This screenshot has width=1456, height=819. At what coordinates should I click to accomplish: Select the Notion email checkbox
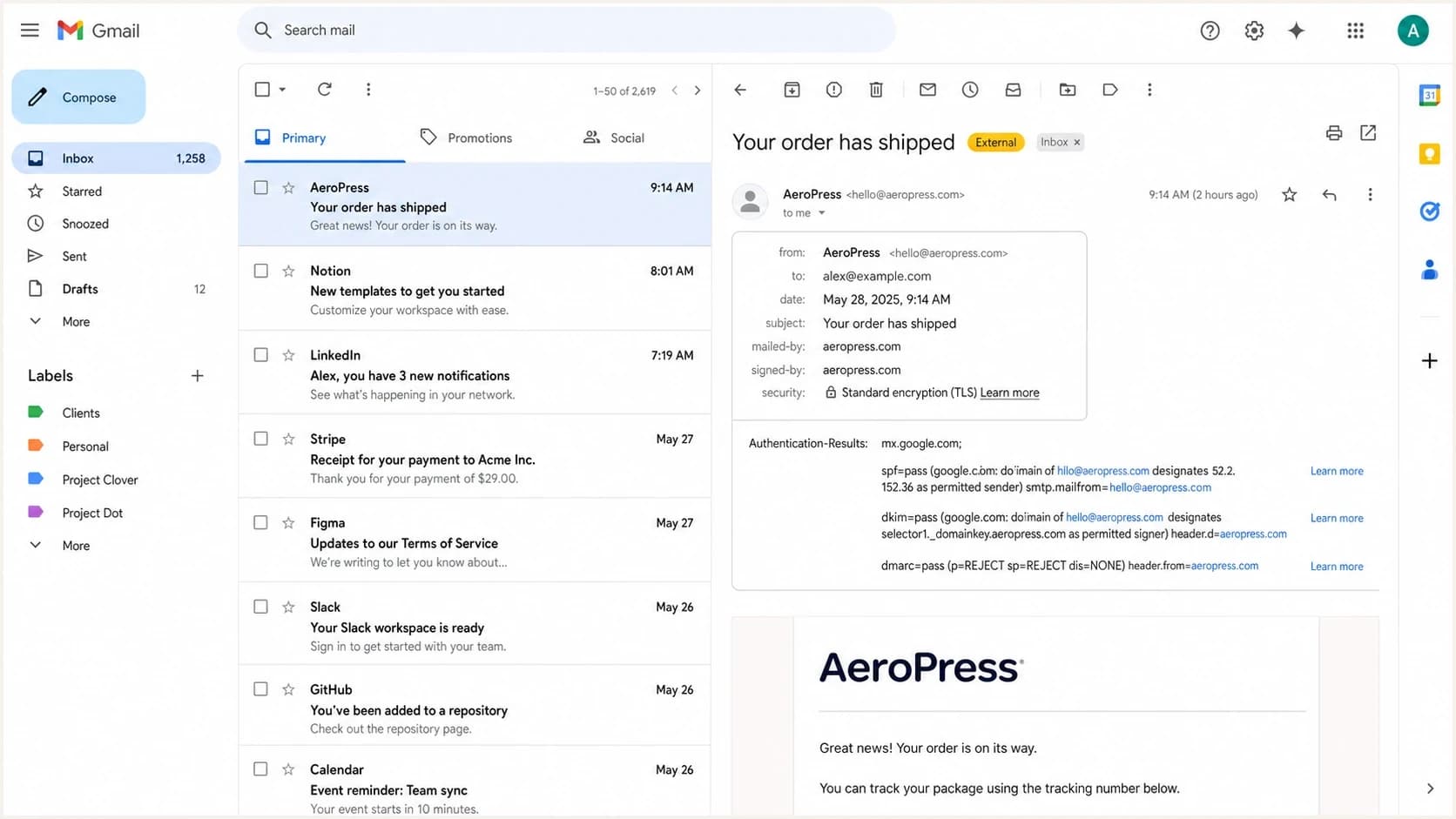click(x=260, y=271)
